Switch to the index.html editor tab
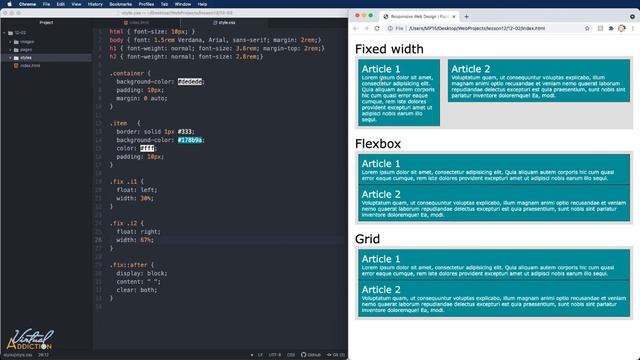The image size is (640, 360). [136, 23]
